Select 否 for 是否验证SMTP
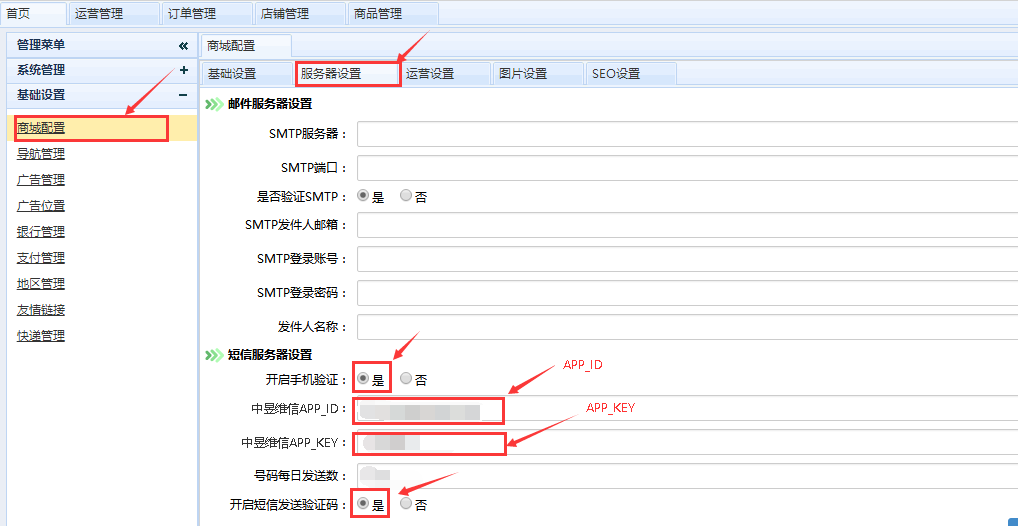Image resolution: width=1018 pixels, height=526 pixels. (x=406, y=197)
